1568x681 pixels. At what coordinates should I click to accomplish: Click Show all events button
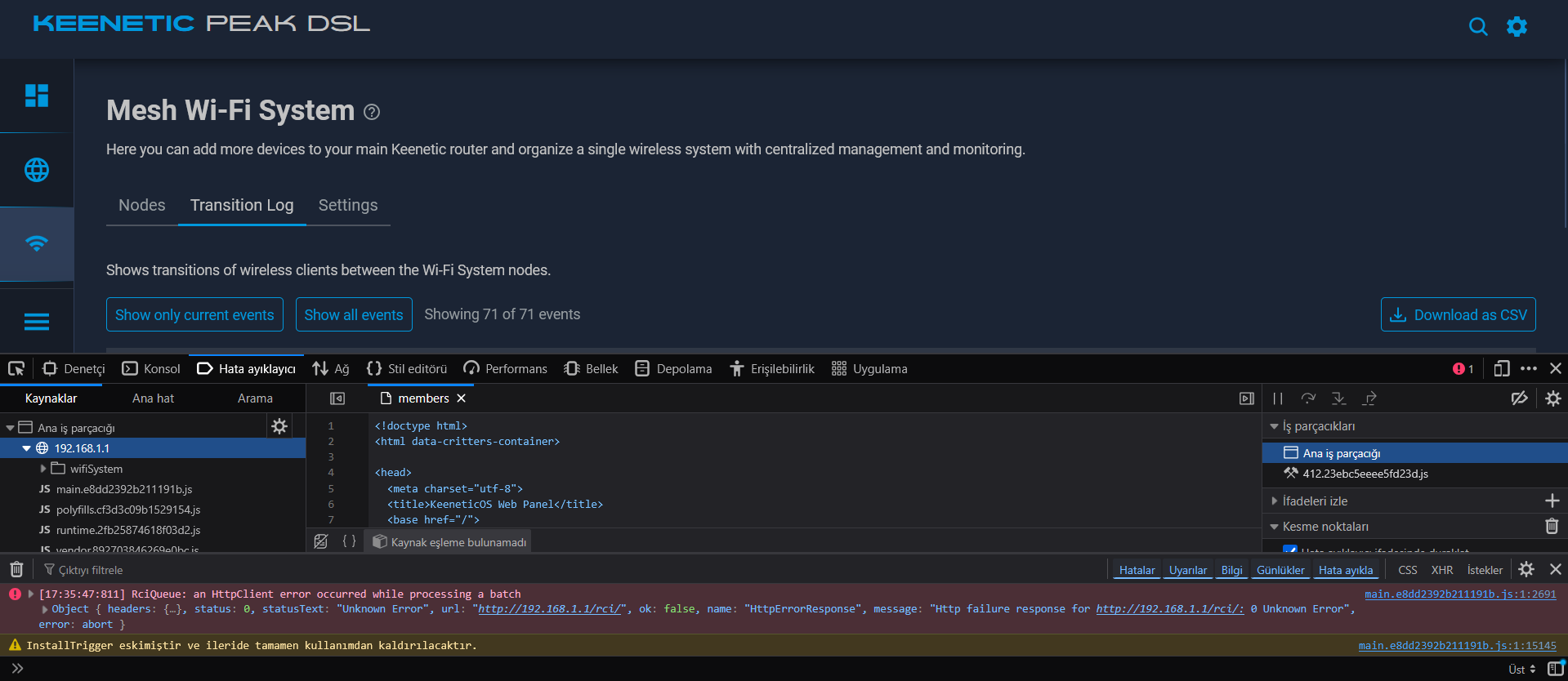point(354,314)
